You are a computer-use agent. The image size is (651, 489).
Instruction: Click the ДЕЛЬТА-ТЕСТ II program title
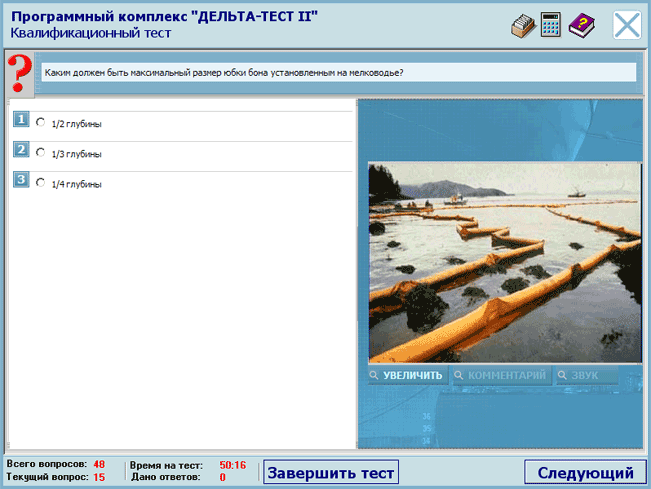coord(164,17)
